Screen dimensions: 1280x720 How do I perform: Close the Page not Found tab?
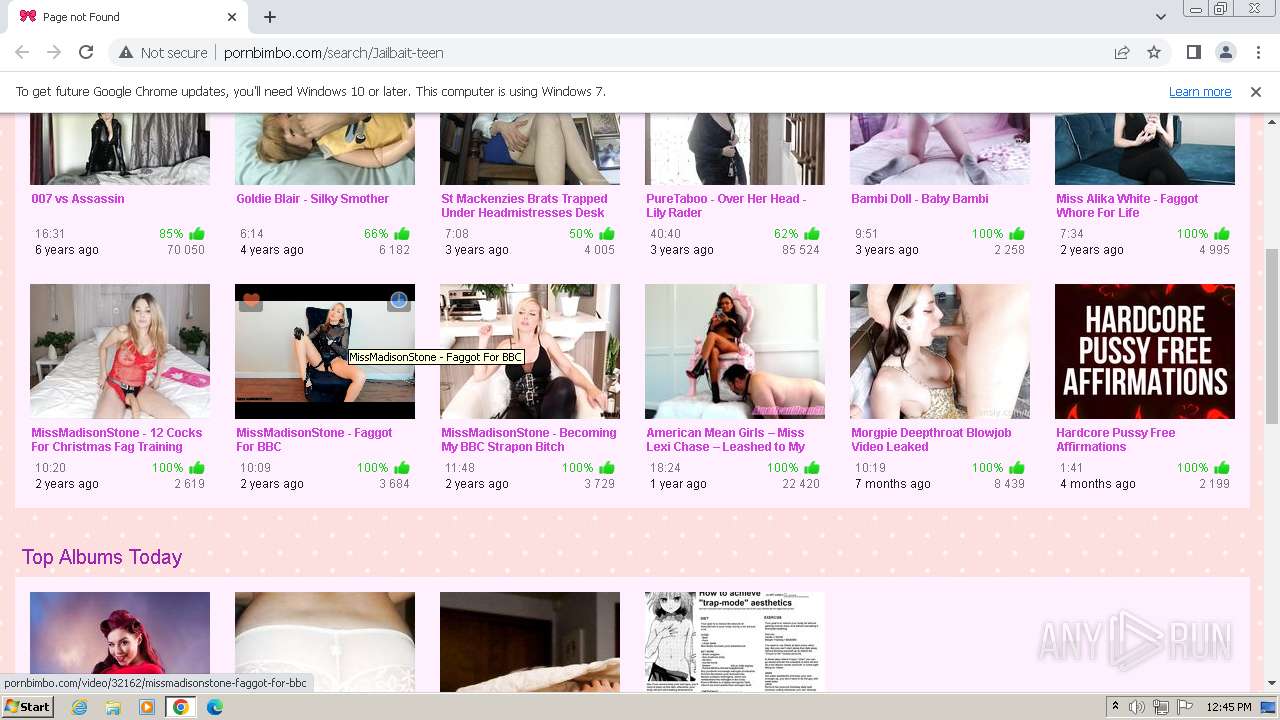232,17
